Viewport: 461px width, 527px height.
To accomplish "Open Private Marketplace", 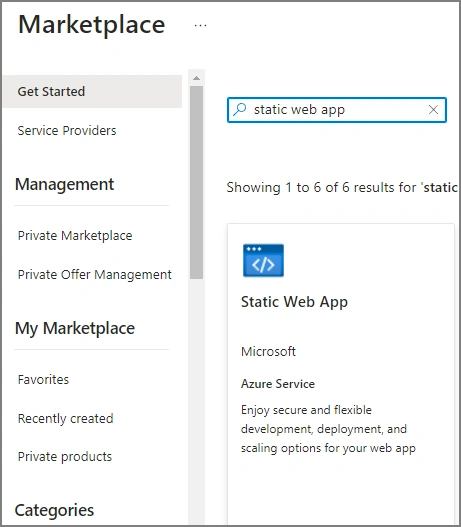I will coord(75,236).
